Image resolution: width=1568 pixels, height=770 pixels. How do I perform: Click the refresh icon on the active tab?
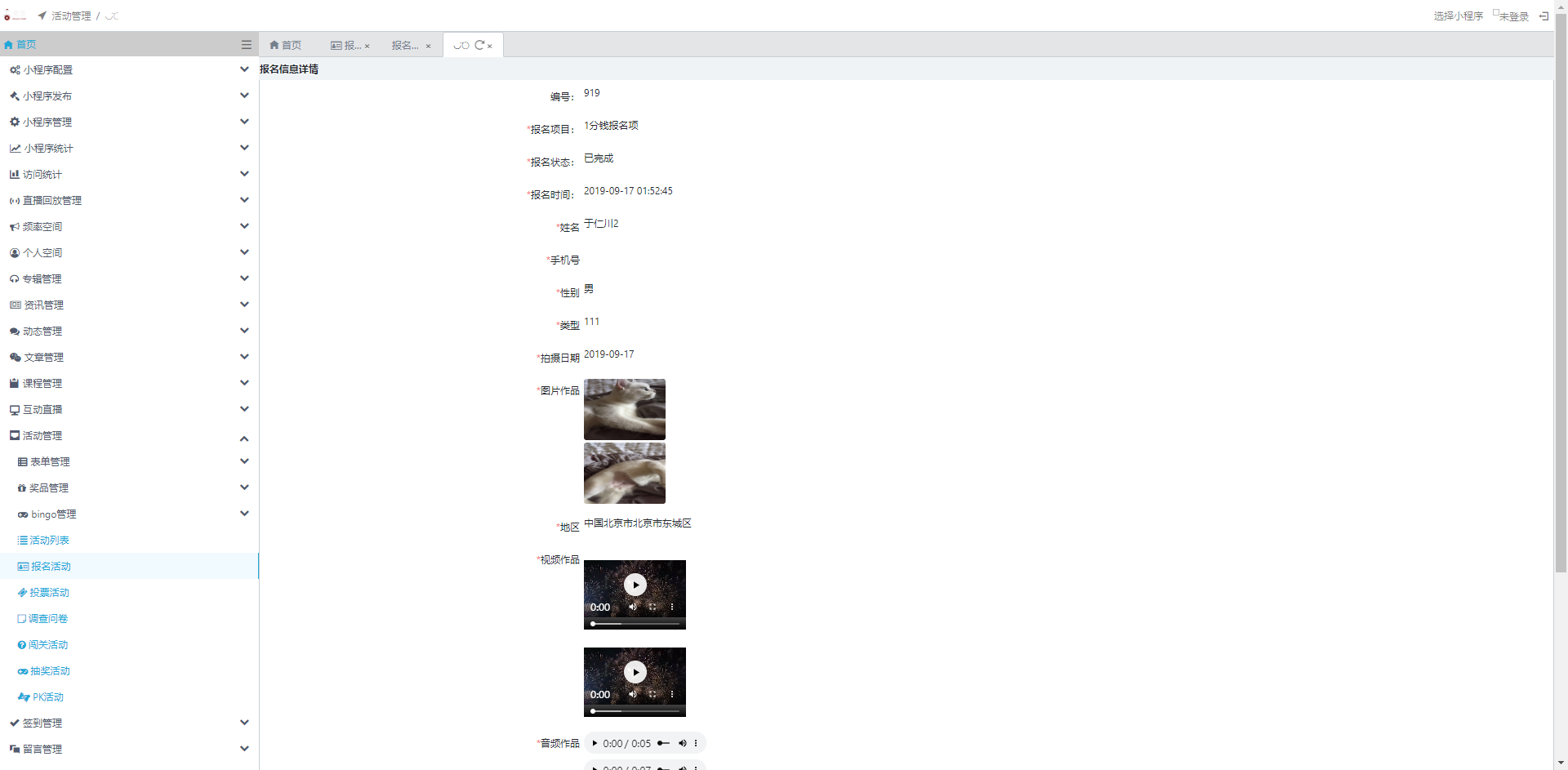pyautogui.click(x=479, y=46)
